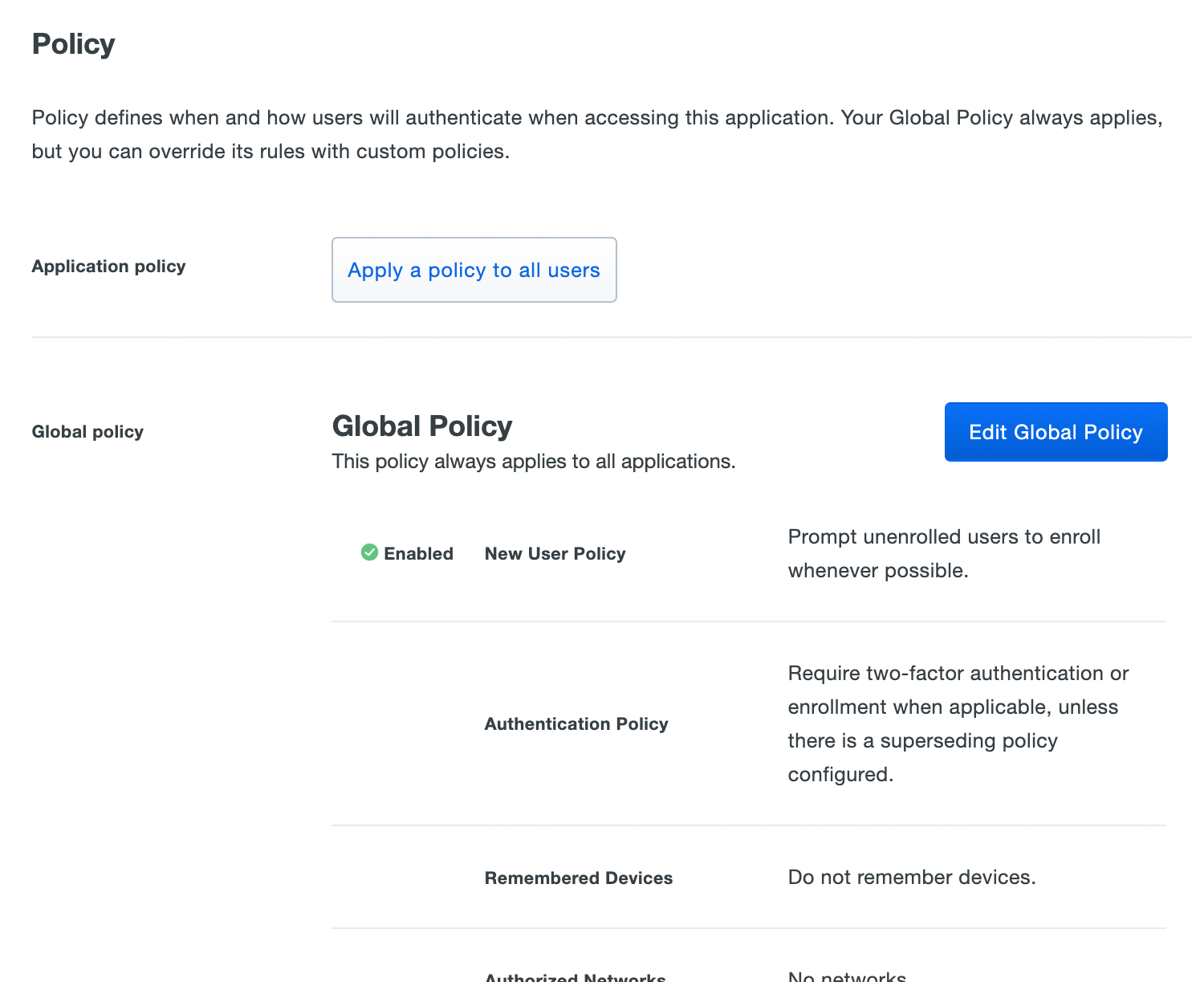Click the policy applies to all applications subtitle
Screen dimensions: 1204x982
(533, 461)
